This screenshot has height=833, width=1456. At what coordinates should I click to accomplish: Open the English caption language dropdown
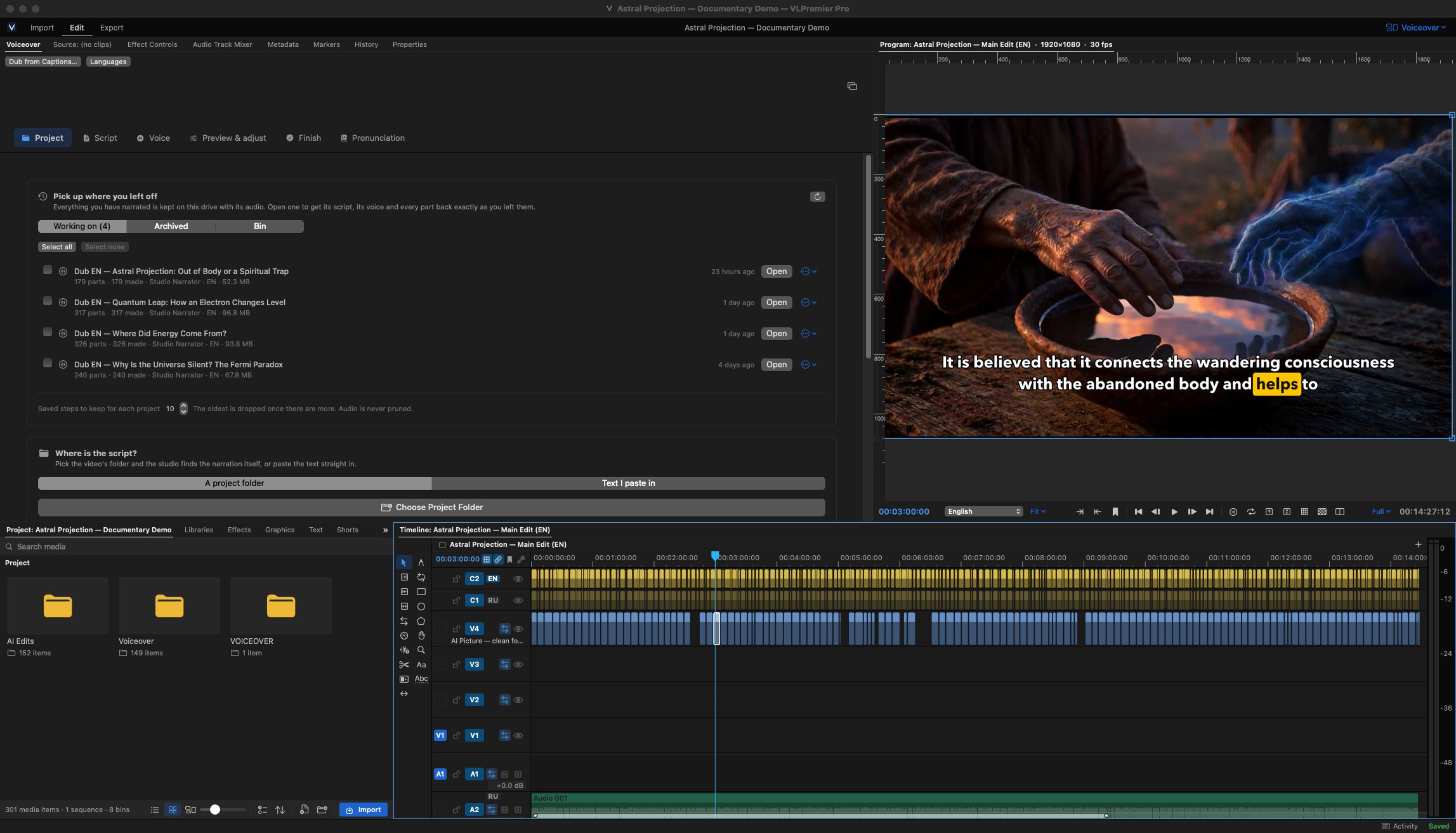pos(983,512)
